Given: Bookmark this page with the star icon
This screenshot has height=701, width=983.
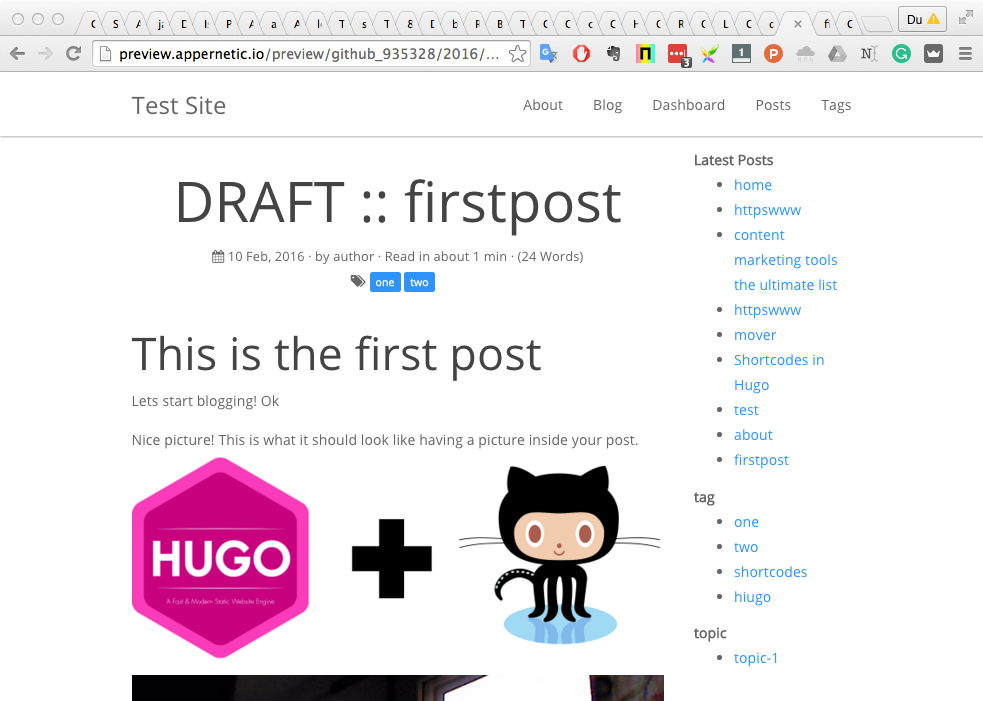Looking at the screenshot, I should [x=517, y=54].
